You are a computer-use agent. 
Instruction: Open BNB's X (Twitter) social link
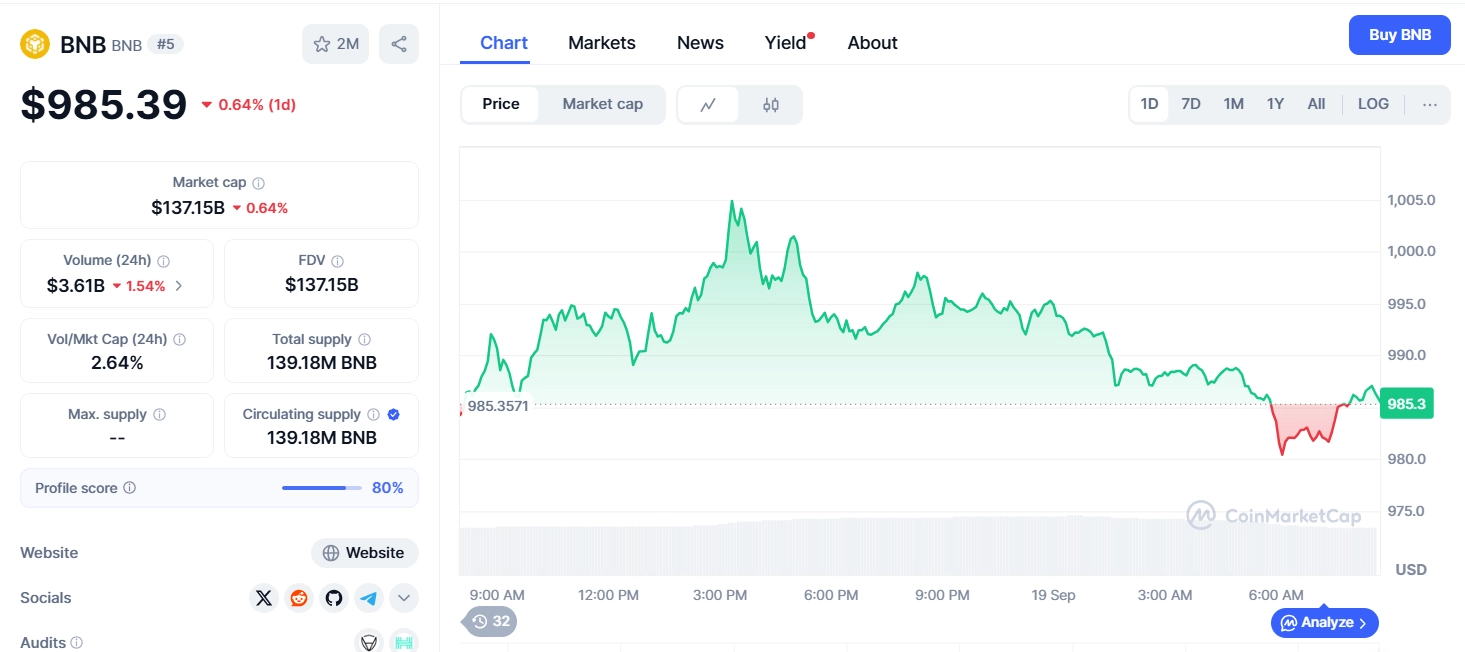(263, 597)
